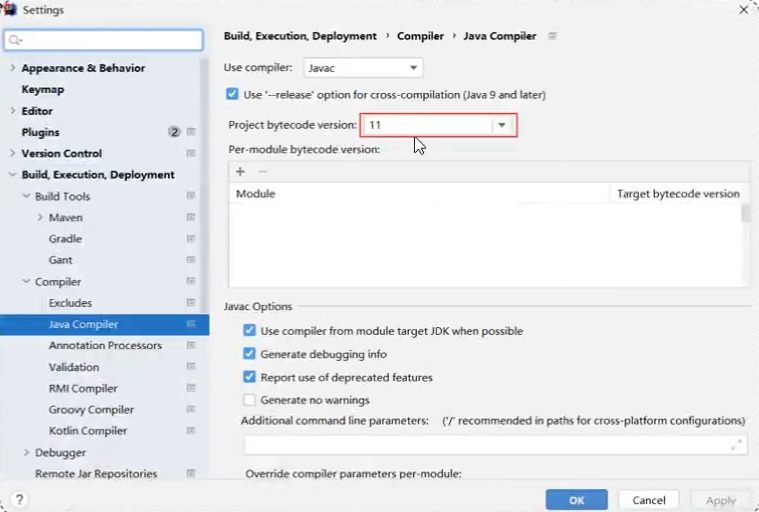Expand the Debugger node

point(26,452)
